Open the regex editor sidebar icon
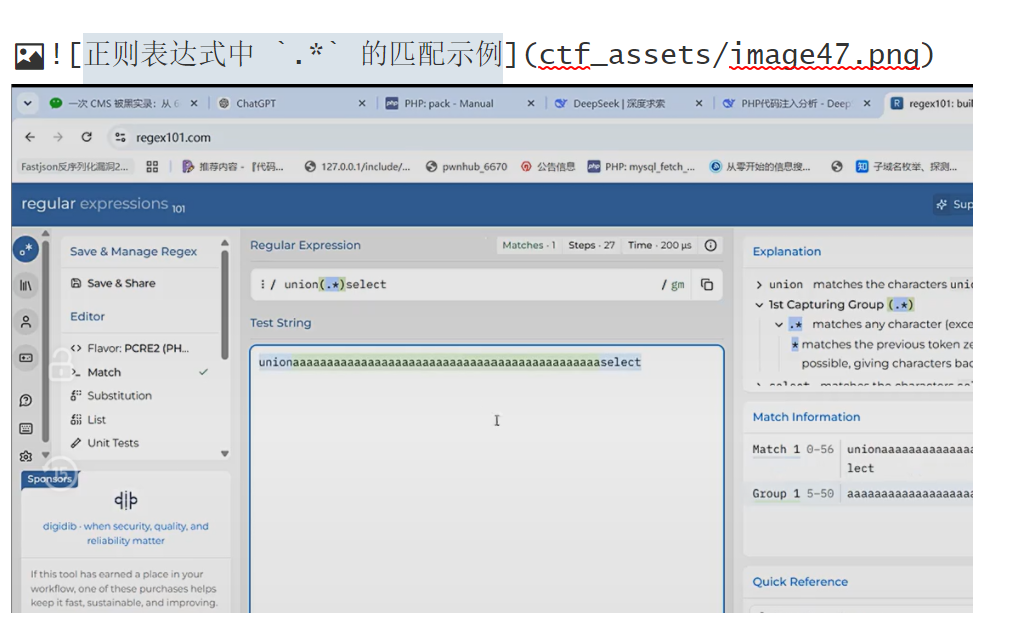 click(26, 249)
